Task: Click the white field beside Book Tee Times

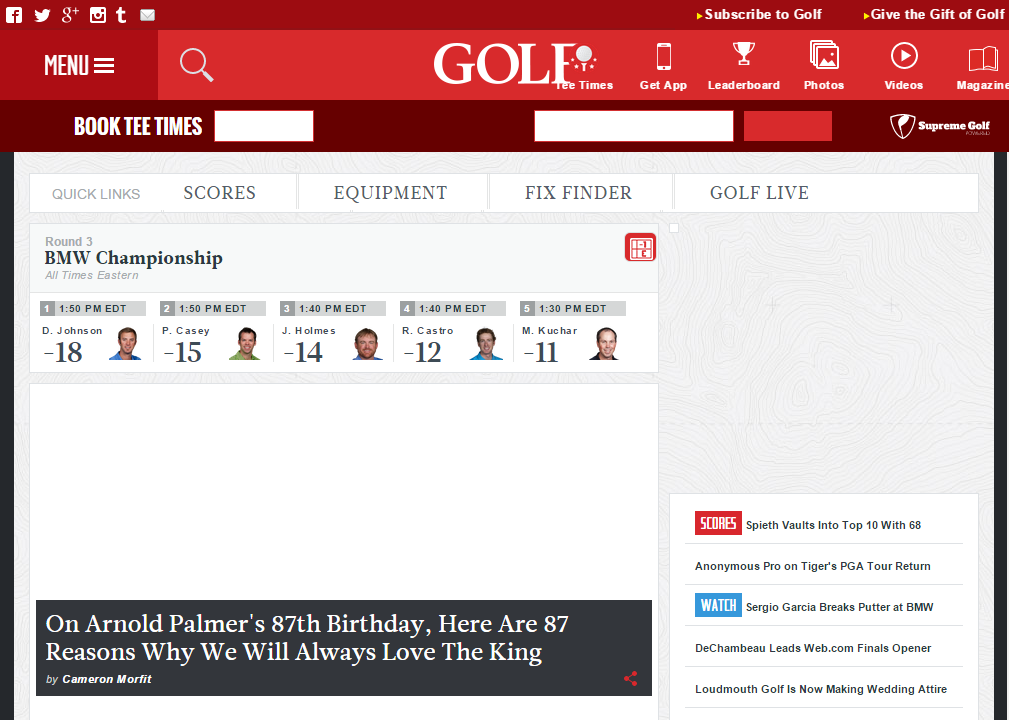Action: 264,125
